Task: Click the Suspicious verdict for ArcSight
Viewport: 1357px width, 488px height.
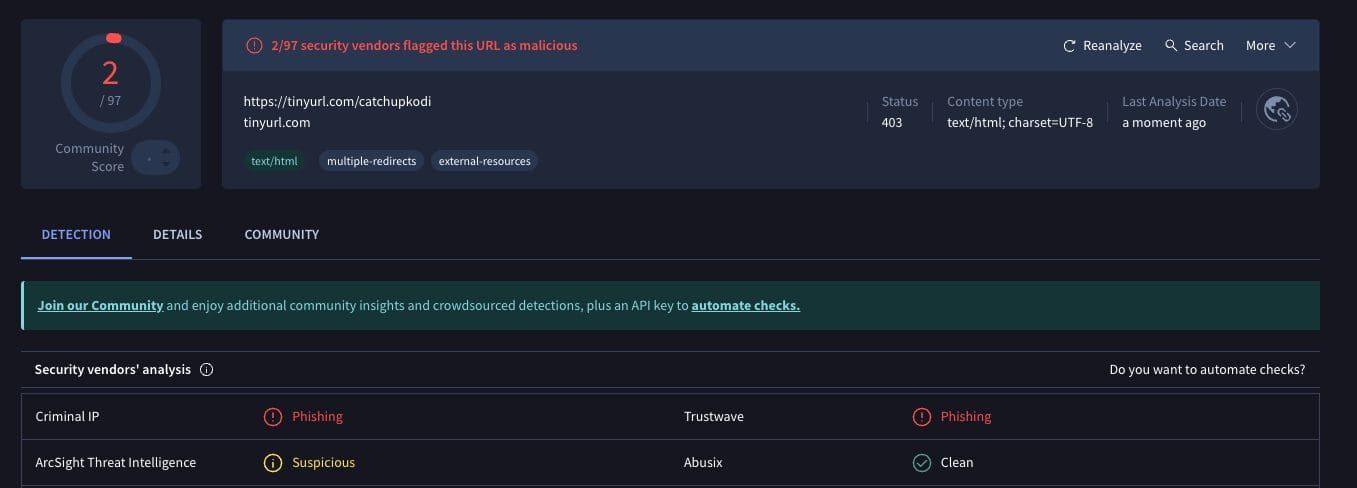Action: pos(323,463)
